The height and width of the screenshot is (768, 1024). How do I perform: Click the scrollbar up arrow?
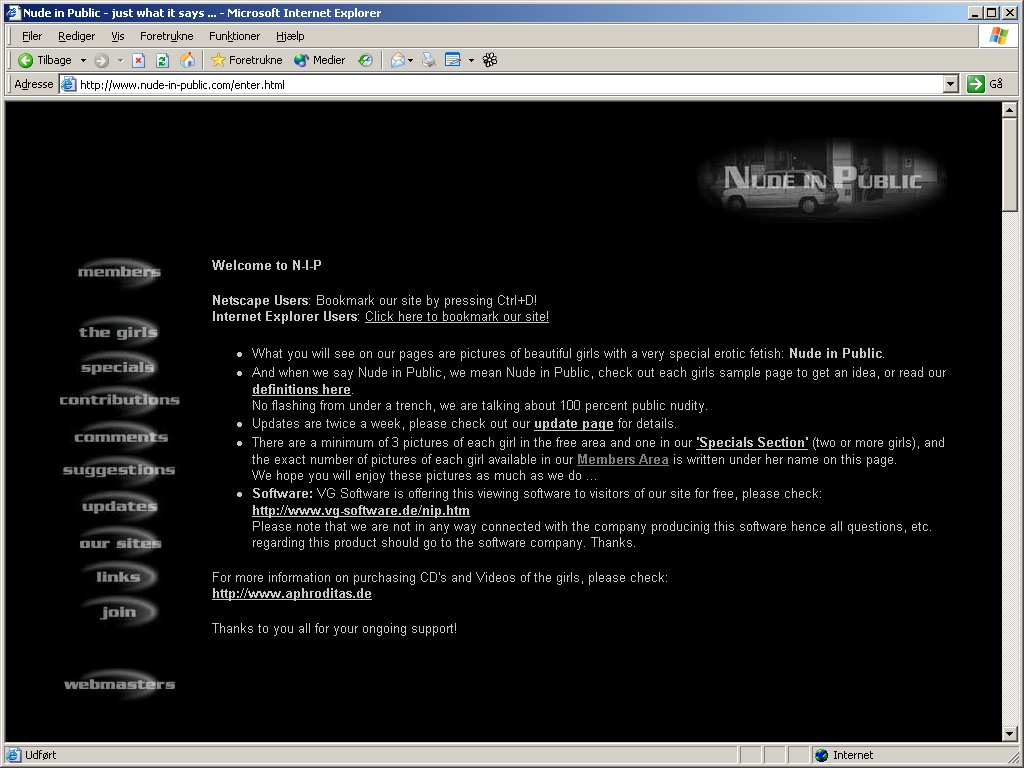(x=1010, y=110)
